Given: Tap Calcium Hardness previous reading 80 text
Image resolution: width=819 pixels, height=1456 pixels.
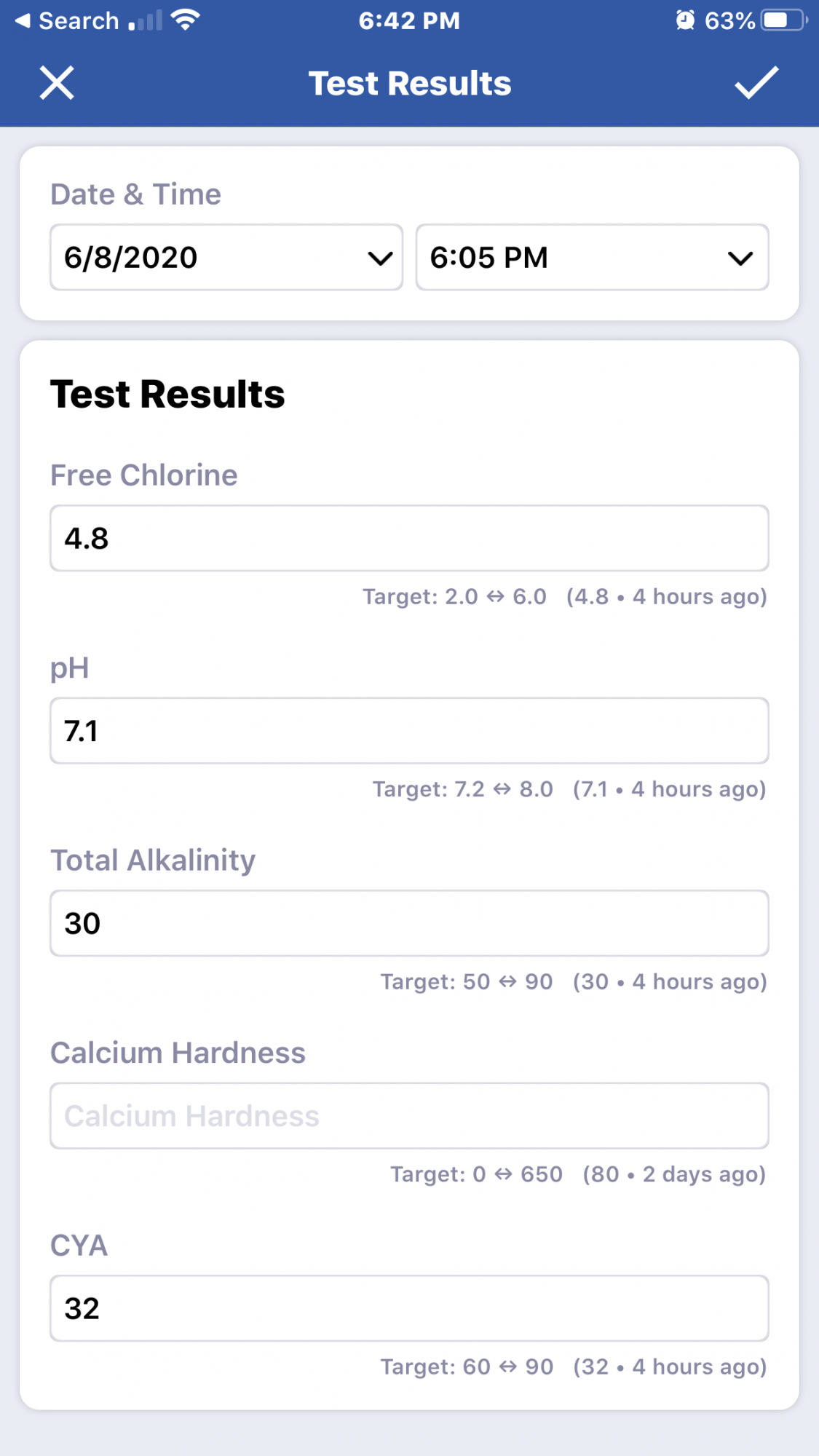Looking at the screenshot, I should click(674, 1174).
